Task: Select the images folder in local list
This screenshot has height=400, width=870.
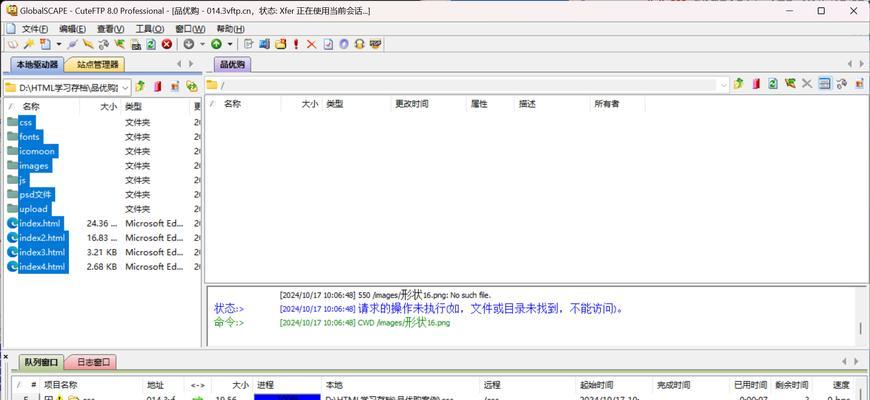Action: tap(34, 166)
